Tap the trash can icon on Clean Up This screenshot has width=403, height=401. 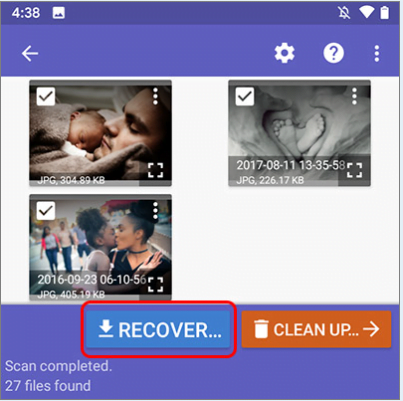[x=261, y=329]
